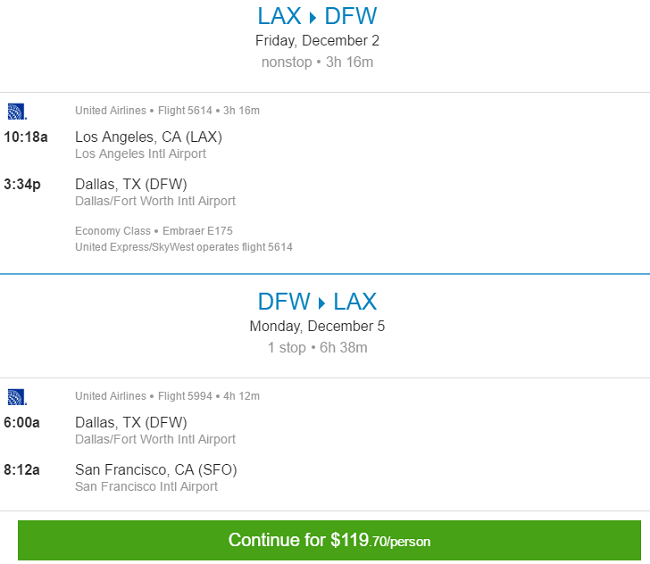Select the 6:00a departure time
The image size is (650, 564).
point(22,422)
